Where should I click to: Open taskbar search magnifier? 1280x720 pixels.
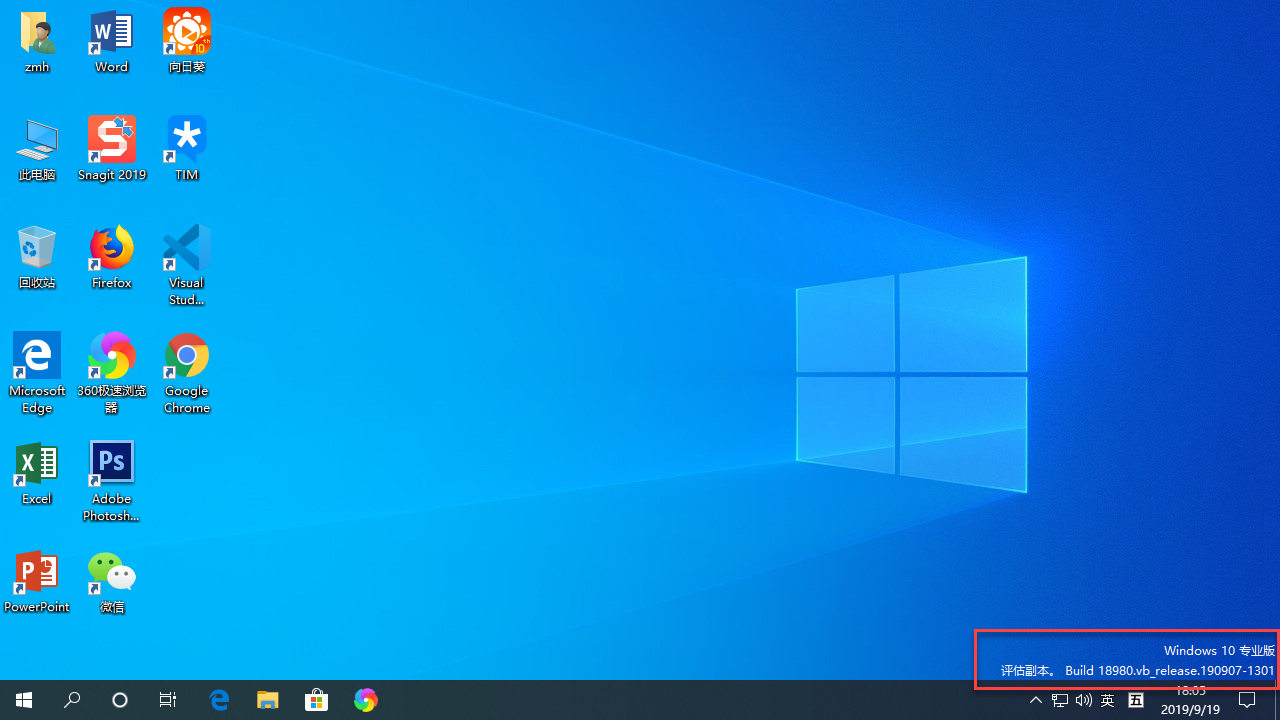(72, 700)
